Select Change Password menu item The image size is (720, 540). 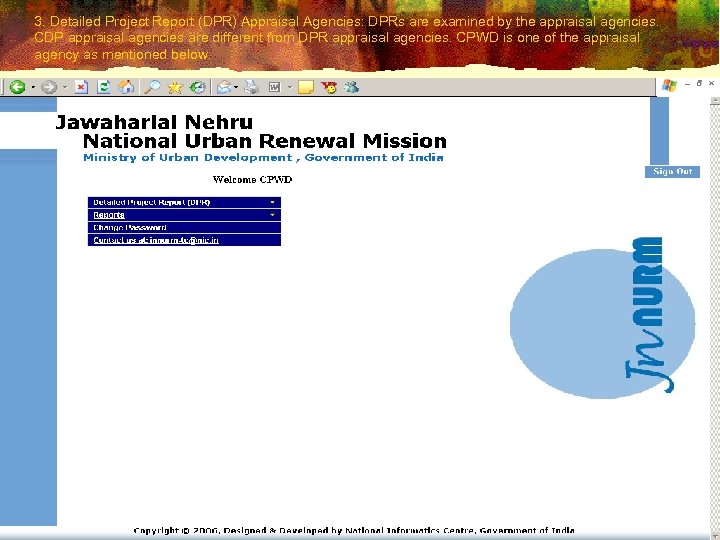184,228
